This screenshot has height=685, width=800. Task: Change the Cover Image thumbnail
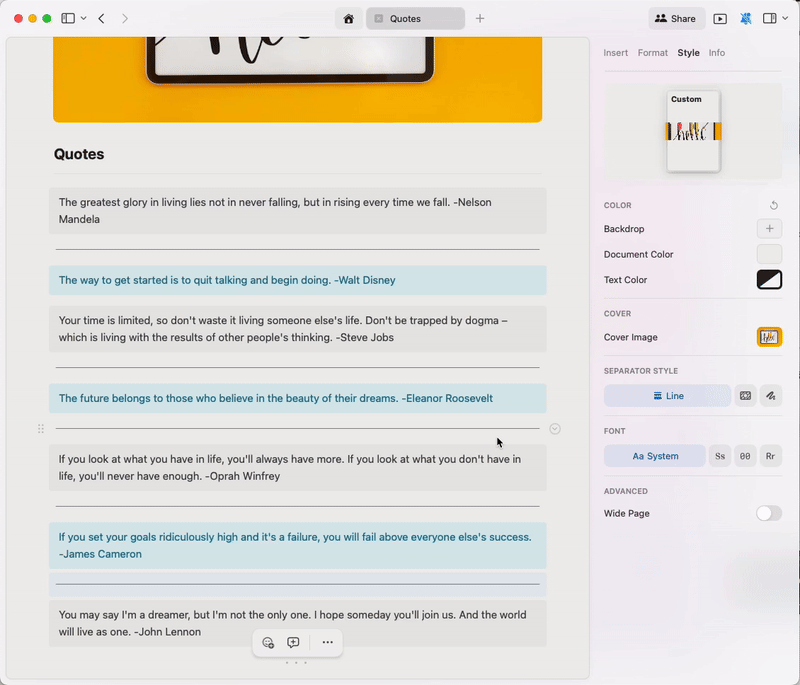769,337
